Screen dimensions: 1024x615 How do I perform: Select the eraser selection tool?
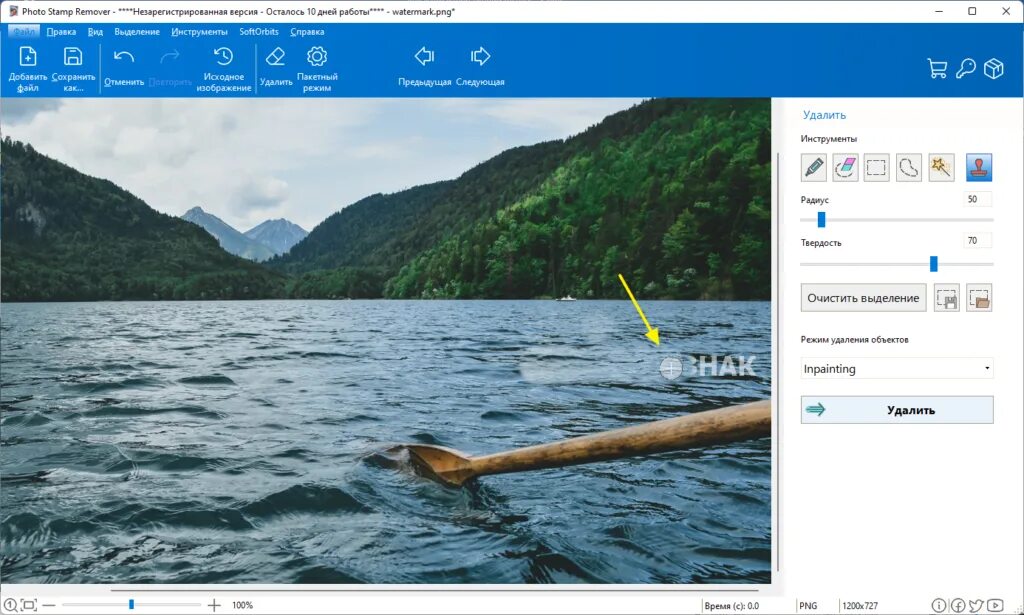(845, 168)
